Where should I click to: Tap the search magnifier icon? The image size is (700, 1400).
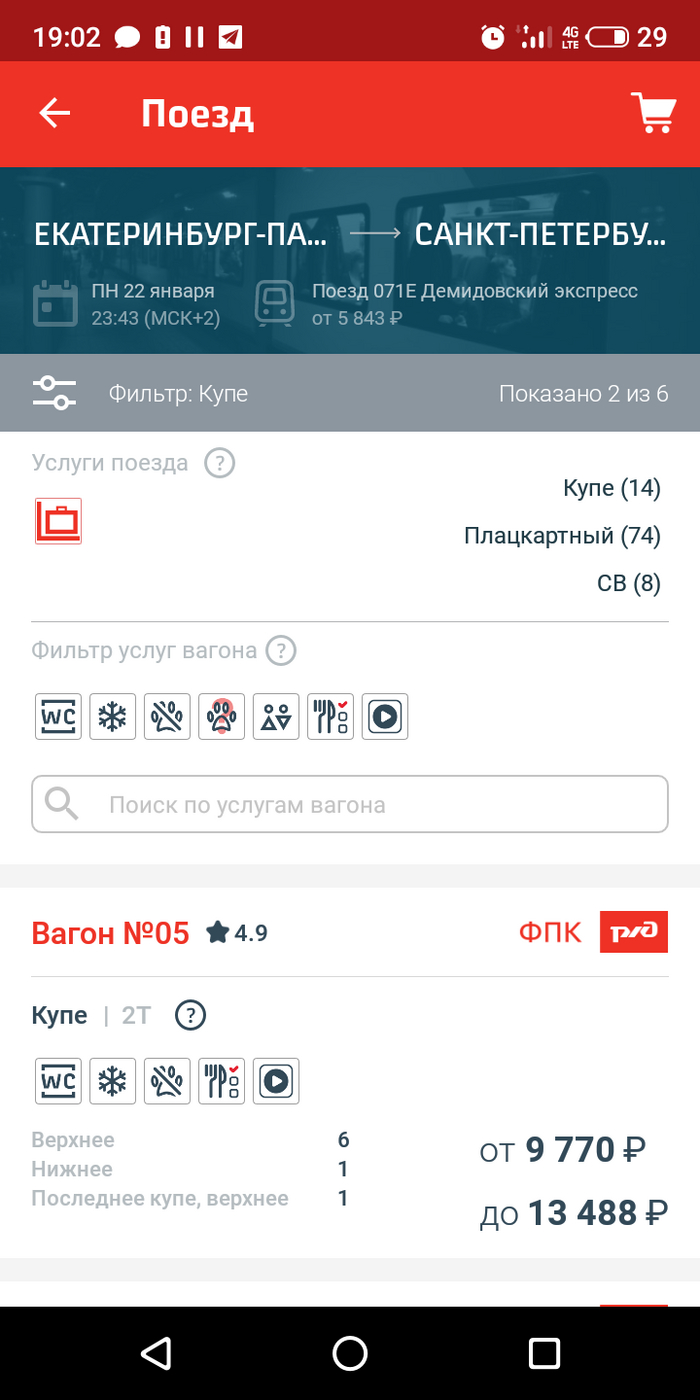(x=63, y=804)
